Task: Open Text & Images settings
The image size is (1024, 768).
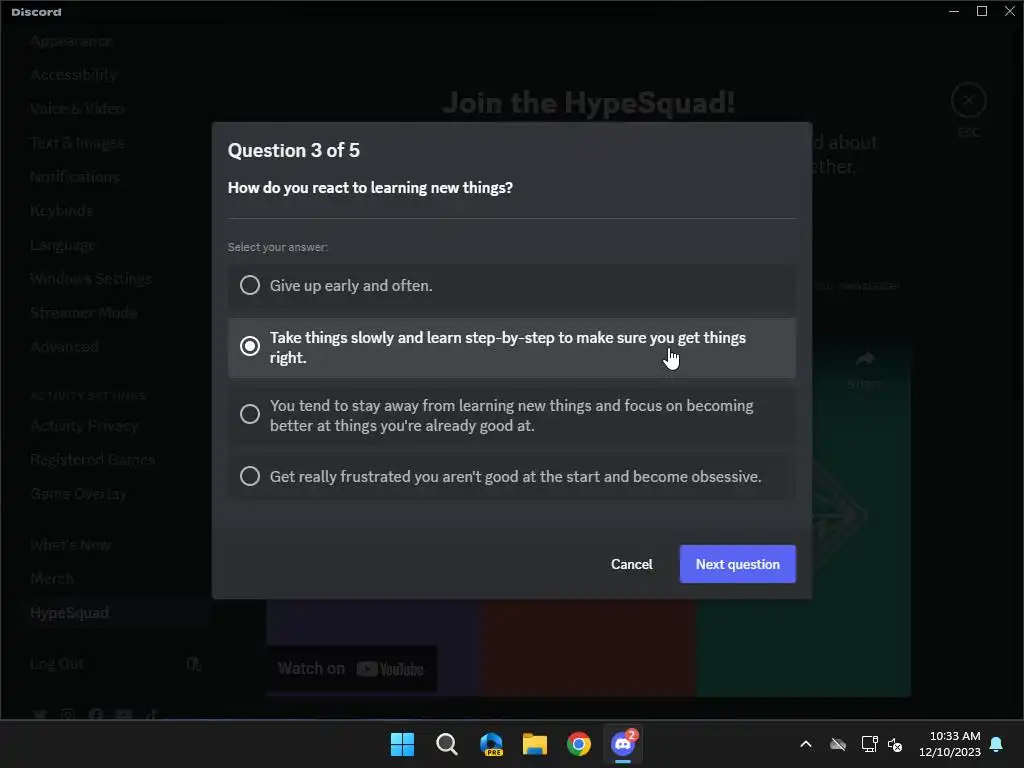Action: point(77,143)
